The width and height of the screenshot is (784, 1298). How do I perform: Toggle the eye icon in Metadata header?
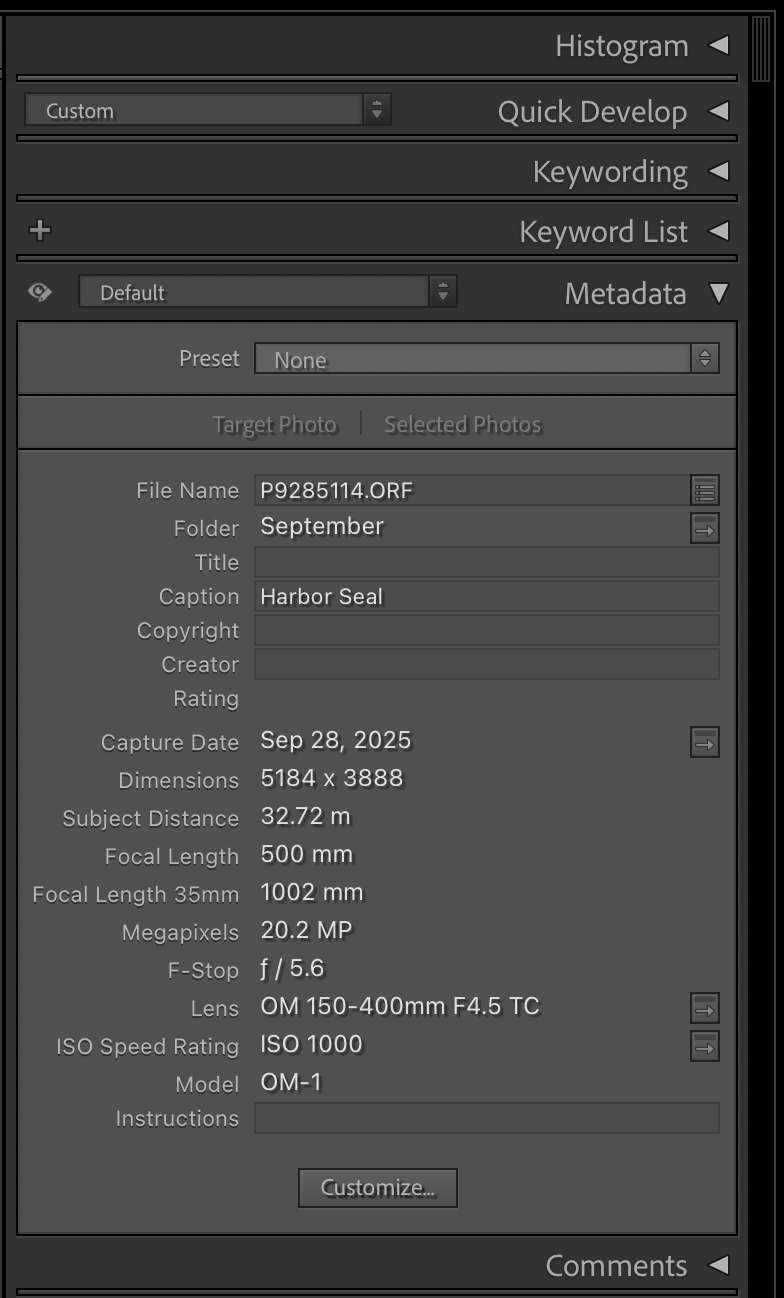coord(40,292)
